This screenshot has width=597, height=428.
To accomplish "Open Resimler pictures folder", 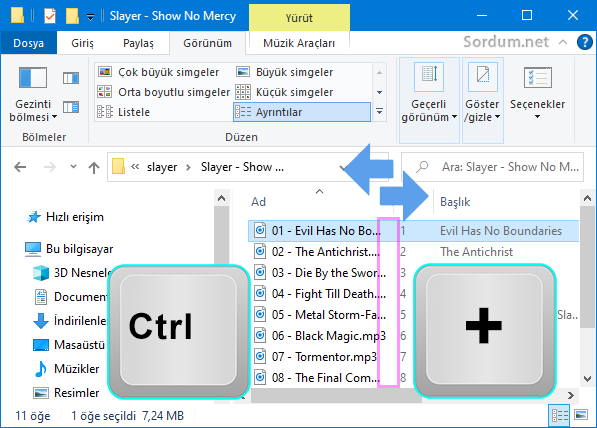I will [66, 393].
